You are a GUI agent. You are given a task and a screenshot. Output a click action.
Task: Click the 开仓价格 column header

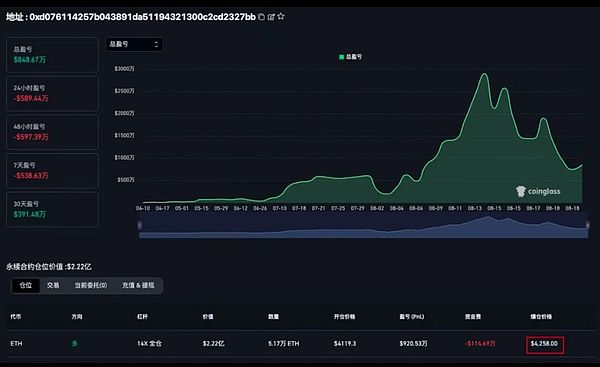344,316
